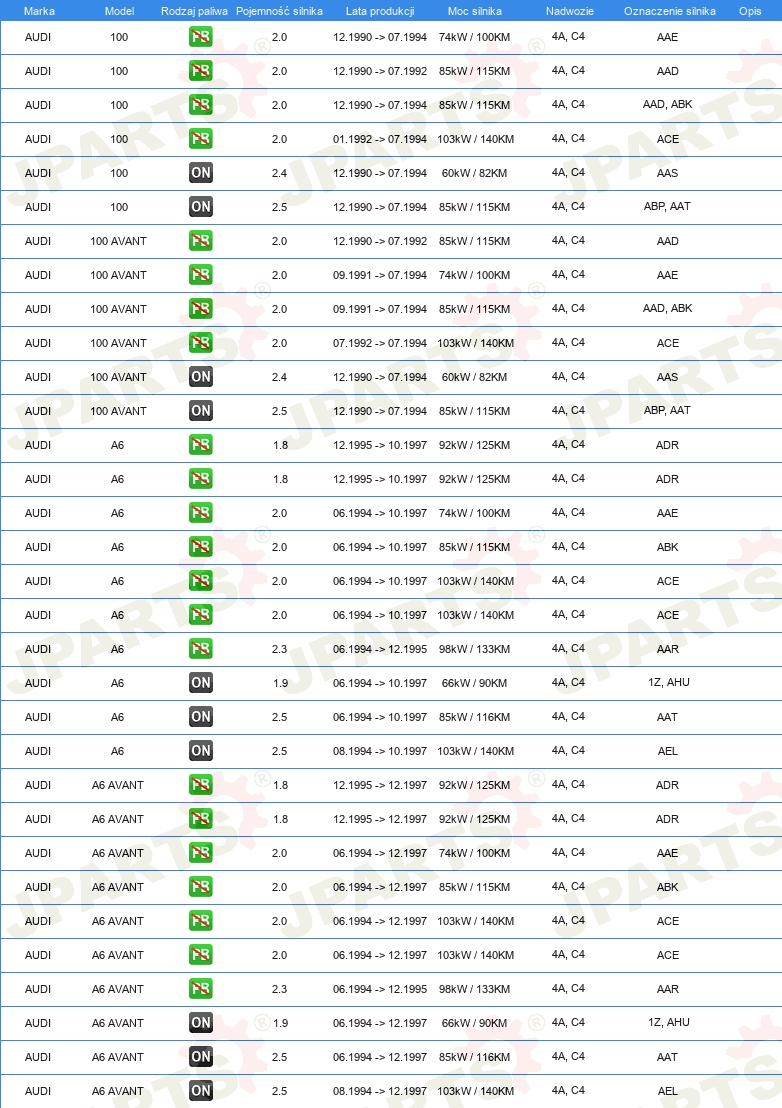Select '08.1994 -> 12.1997' date cell

[380, 1091]
